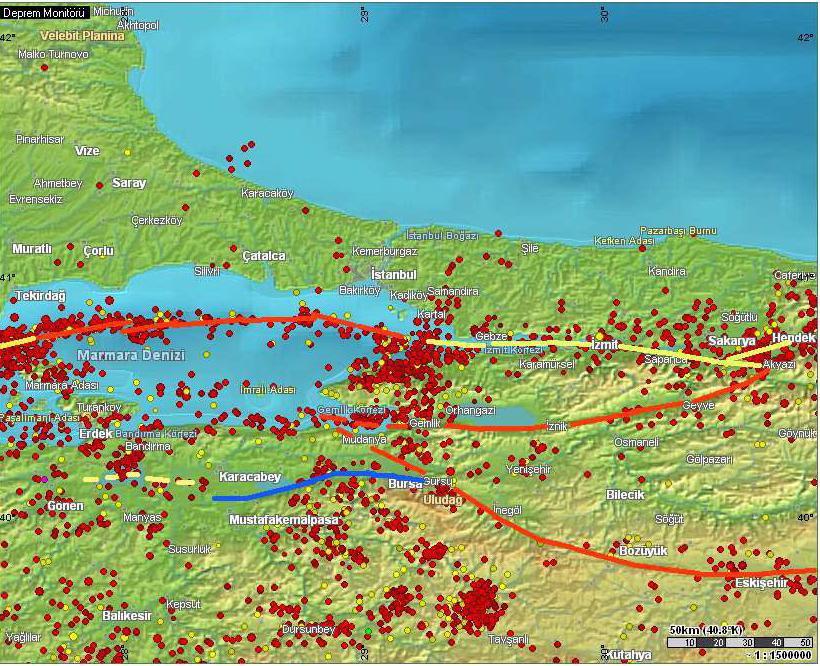Screen dimensions: 820x666
Task: Click the Balıkesir city label
Action: pyautogui.click(x=126, y=616)
